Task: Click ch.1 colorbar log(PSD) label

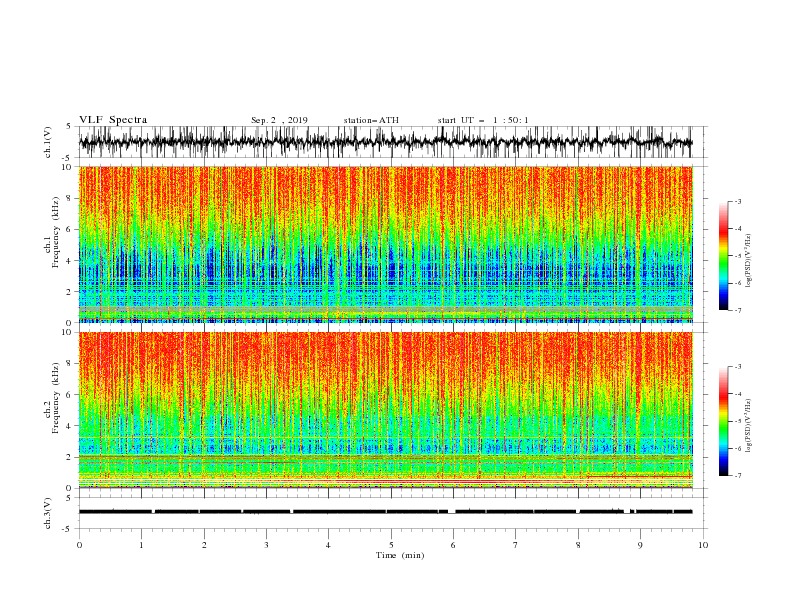Action: (x=749, y=261)
